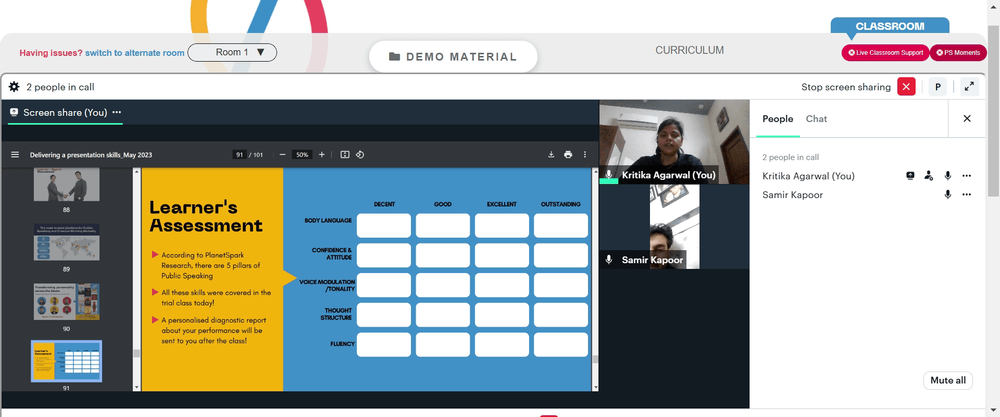The height and width of the screenshot is (417, 1000).
Task: Open the Room 1 dropdown
Action: tap(232, 52)
